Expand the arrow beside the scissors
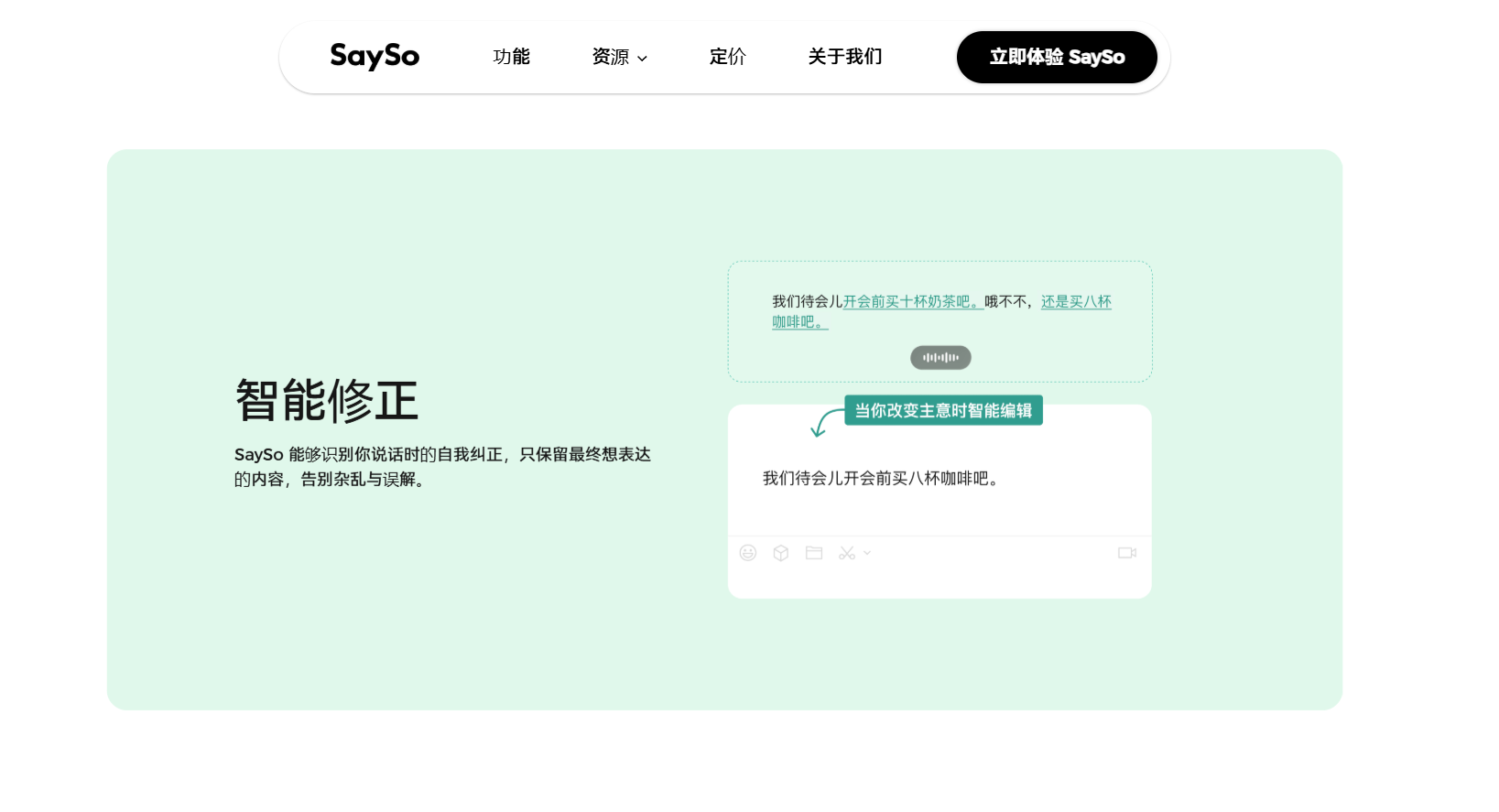 click(x=867, y=553)
